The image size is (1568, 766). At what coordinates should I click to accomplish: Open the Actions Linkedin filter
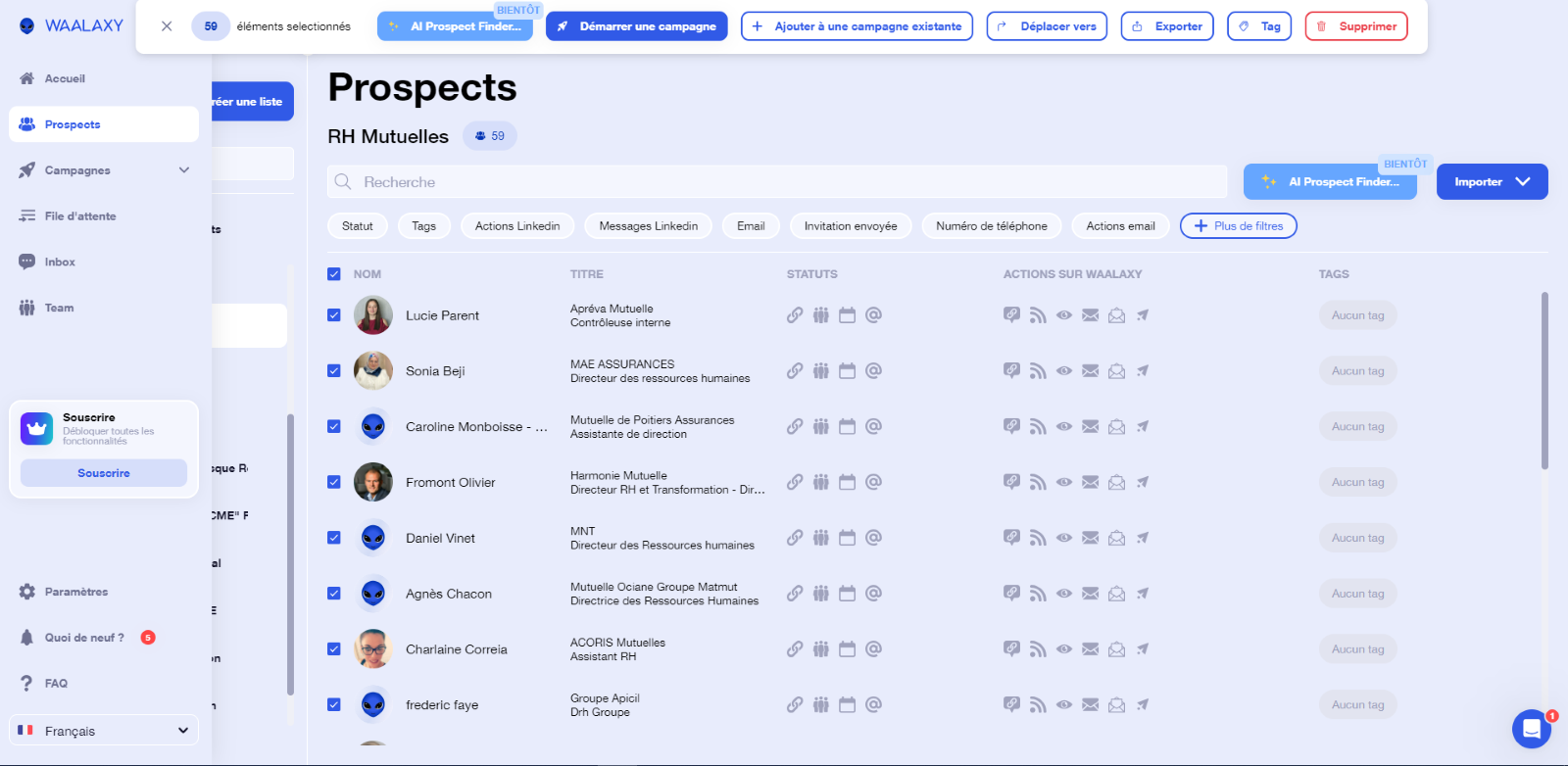(517, 226)
